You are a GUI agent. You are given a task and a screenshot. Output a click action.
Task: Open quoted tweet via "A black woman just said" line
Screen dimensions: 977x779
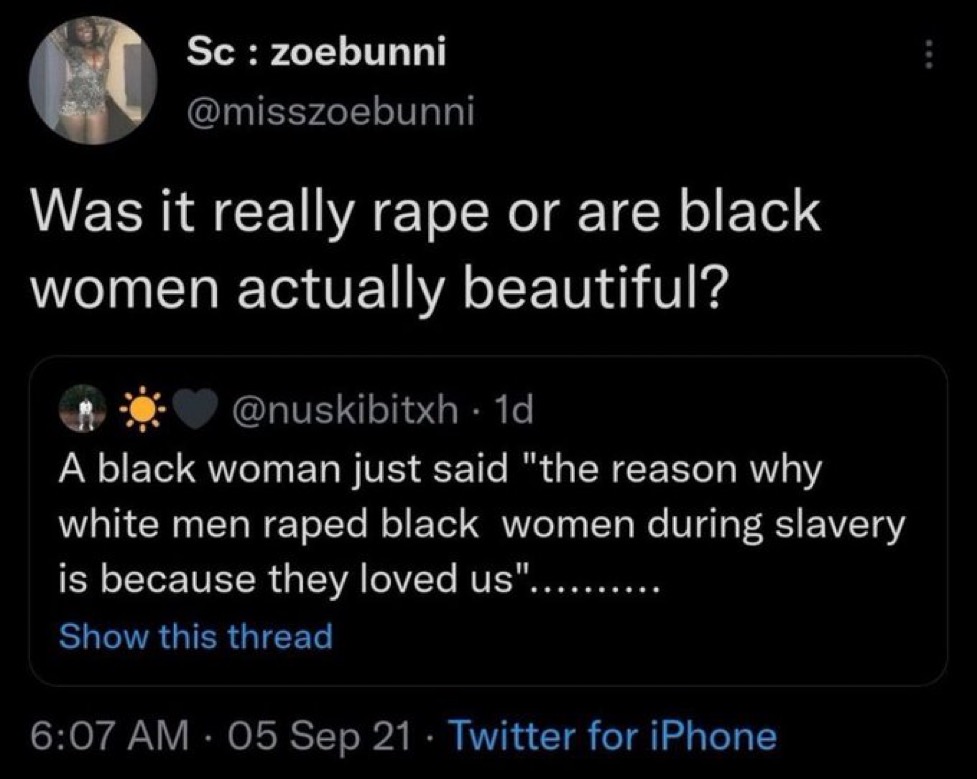pos(441,470)
